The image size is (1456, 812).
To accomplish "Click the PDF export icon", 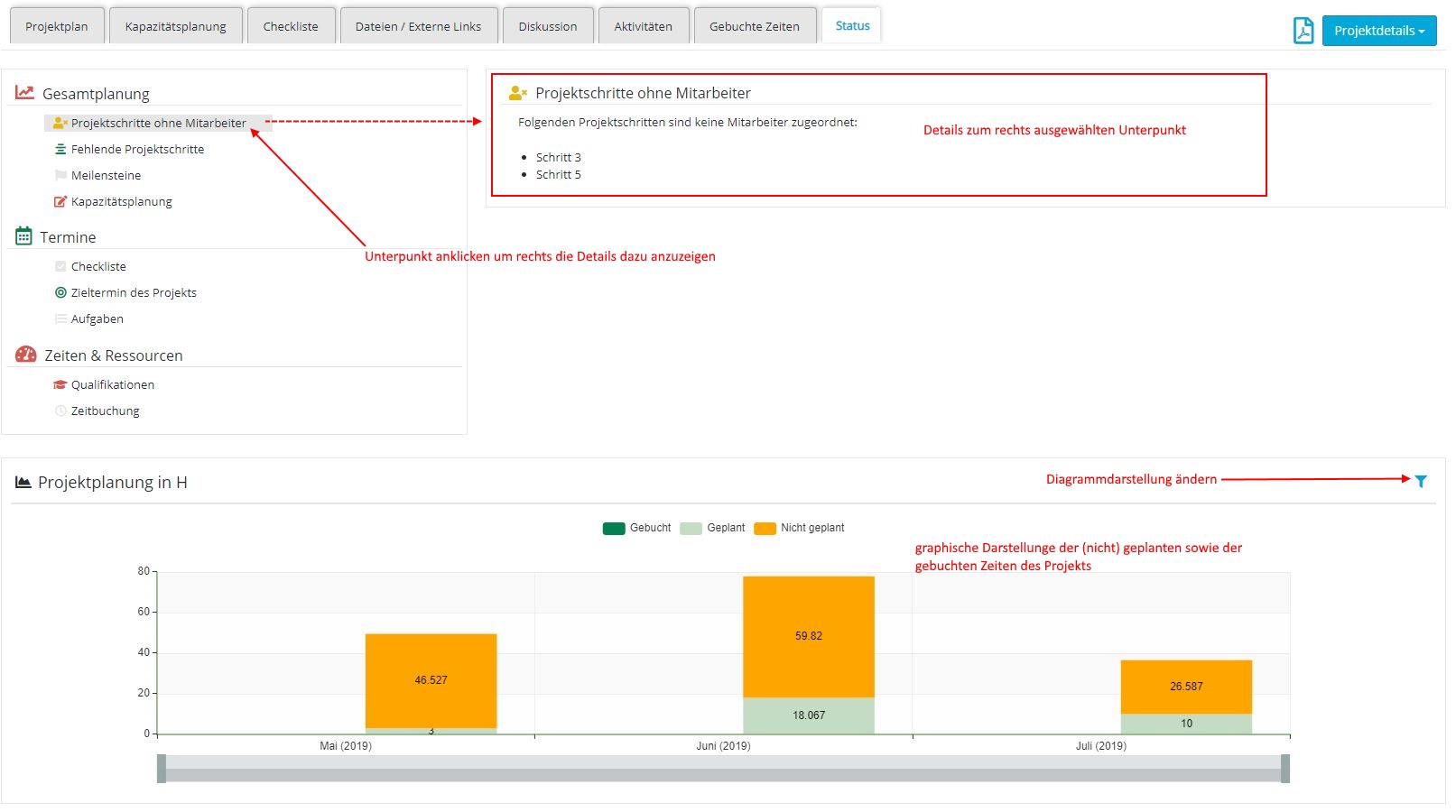I will [1303, 30].
